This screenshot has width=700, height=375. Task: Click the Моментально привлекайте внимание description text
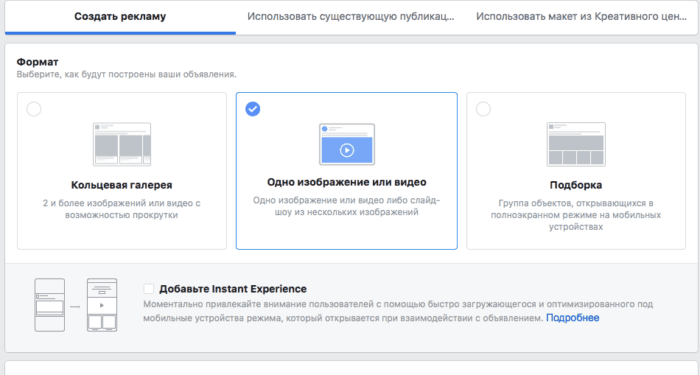(x=398, y=311)
